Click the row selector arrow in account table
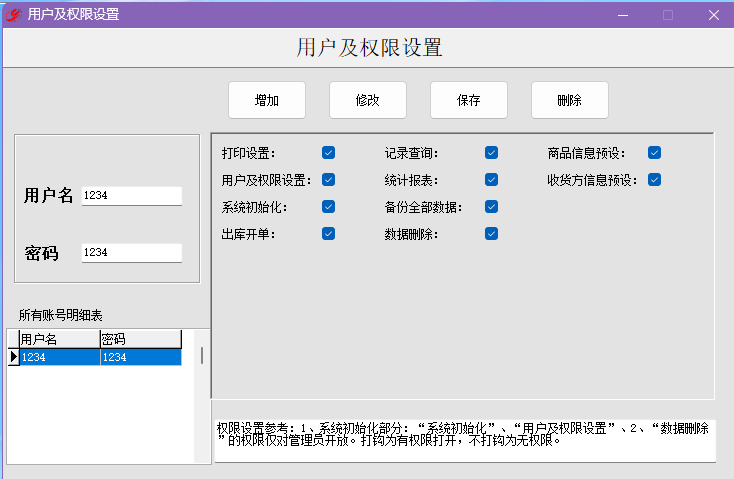The image size is (734, 479). pos(14,357)
